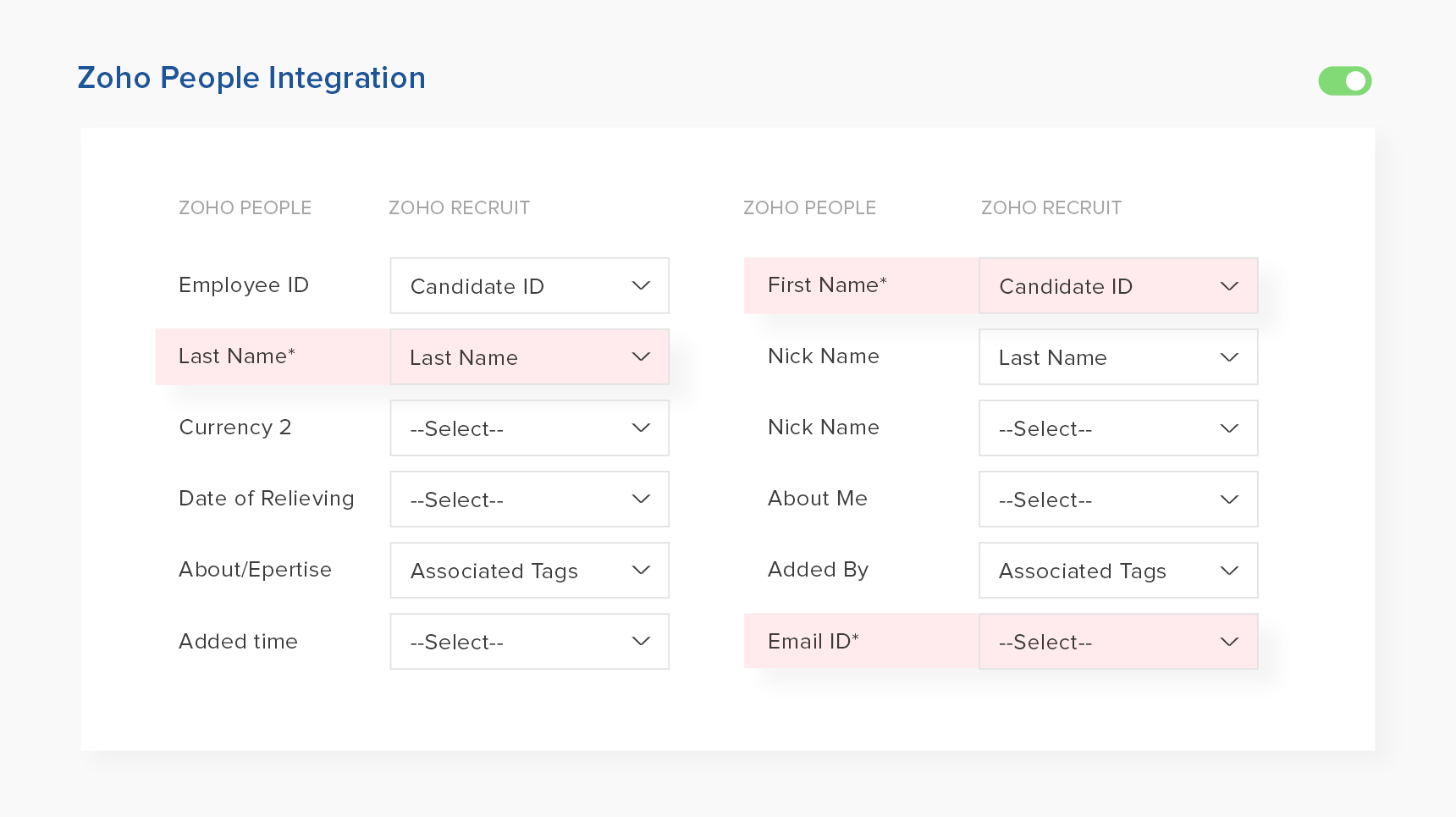Click the Currency 2 field label
This screenshot has height=817, width=1456.
click(235, 428)
